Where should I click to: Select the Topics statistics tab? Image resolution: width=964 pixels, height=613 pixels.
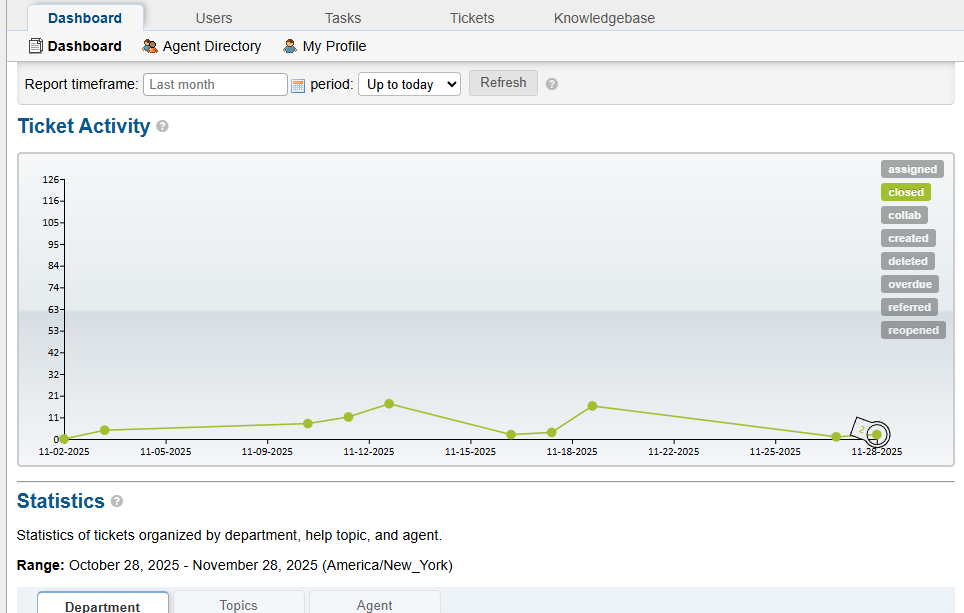pyautogui.click(x=239, y=604)
